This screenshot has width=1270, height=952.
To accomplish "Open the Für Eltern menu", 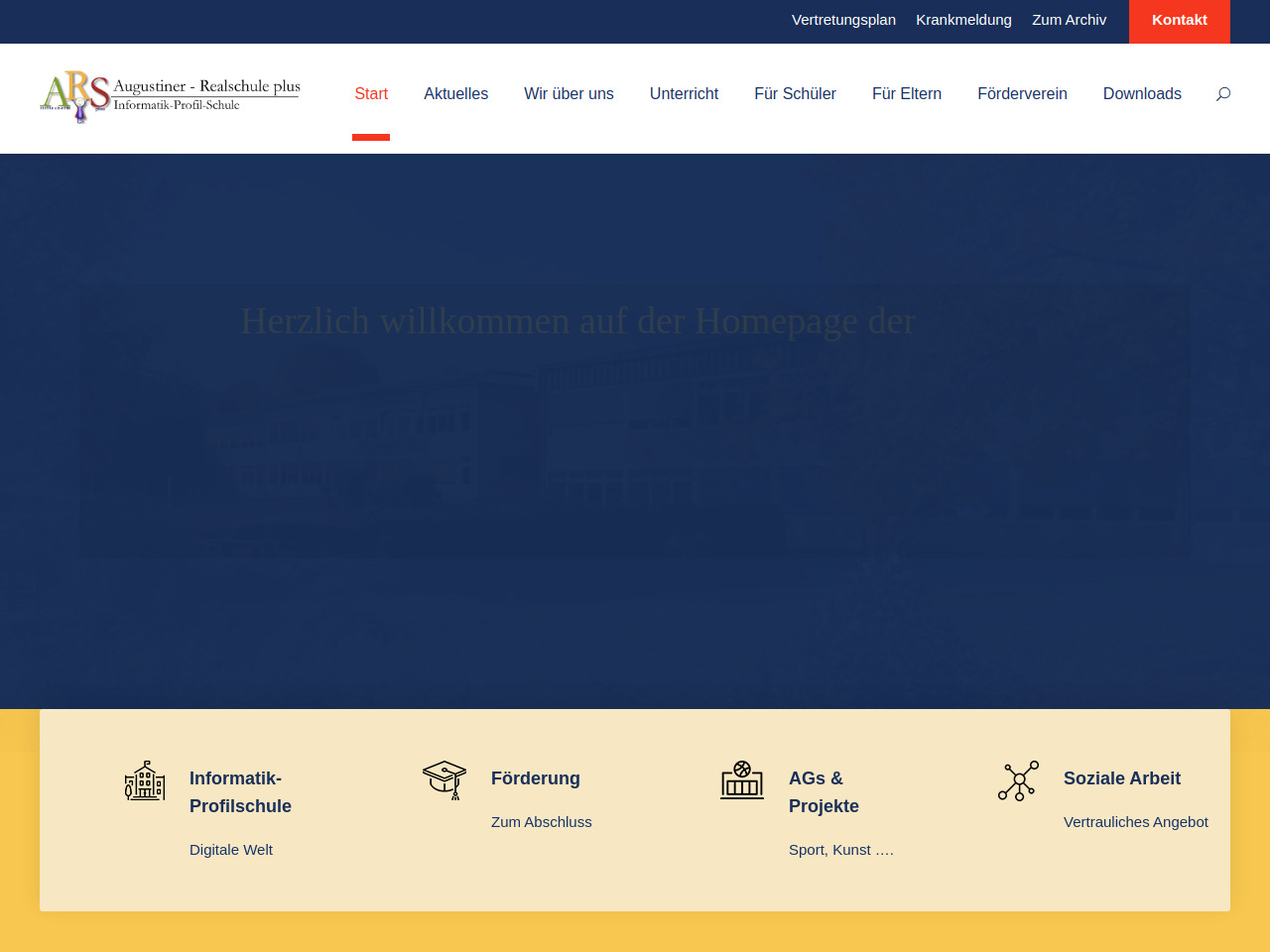I will coord(907,94).
